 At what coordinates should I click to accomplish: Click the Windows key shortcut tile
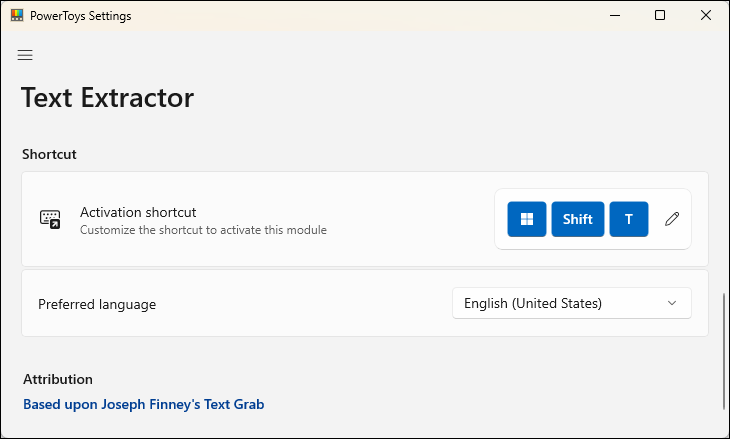[x=527, y=219]
